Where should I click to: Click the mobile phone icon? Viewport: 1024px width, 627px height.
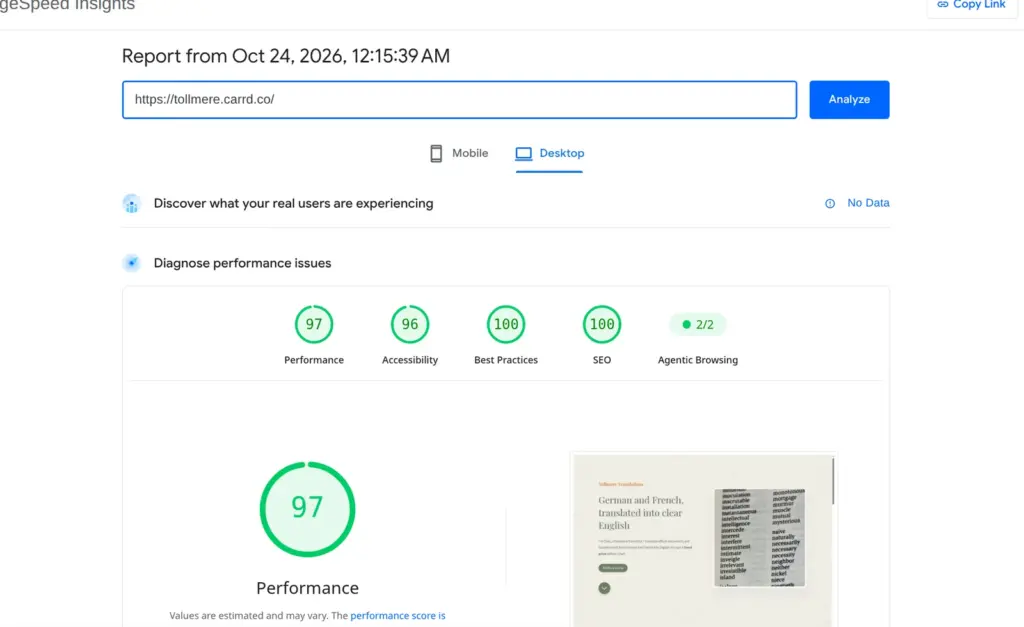[x=436, y=153]
